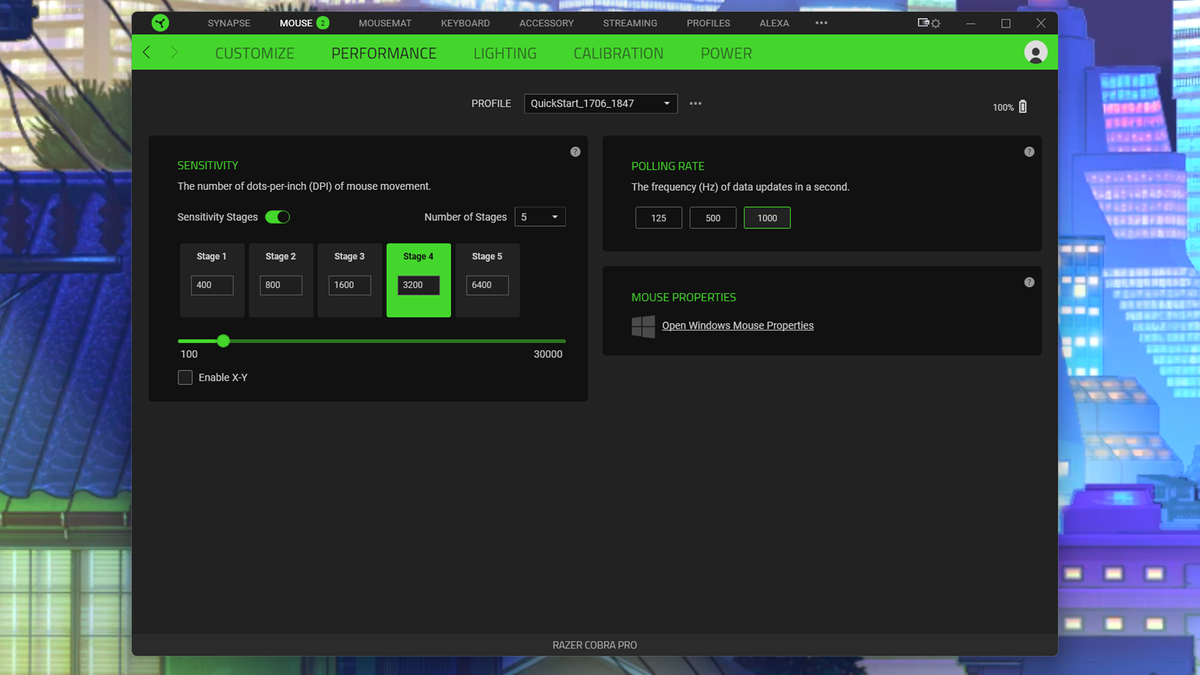The width and height of the screenshot is (1200, 675).
Task: Switch to the LIGHTING subtab
Action: click(x=505, y=53)
